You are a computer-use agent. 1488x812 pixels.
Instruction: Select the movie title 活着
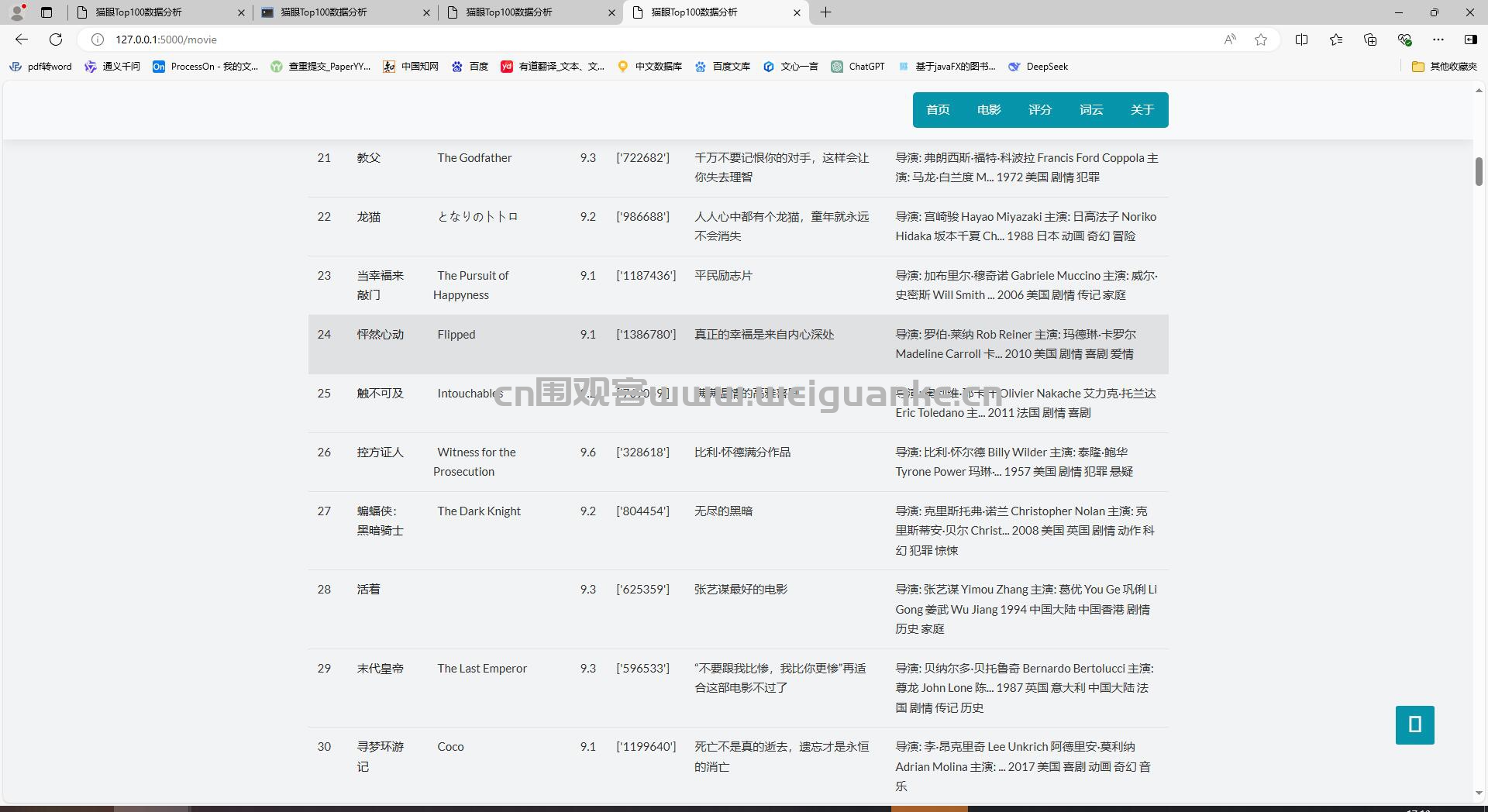pos(369,590)
